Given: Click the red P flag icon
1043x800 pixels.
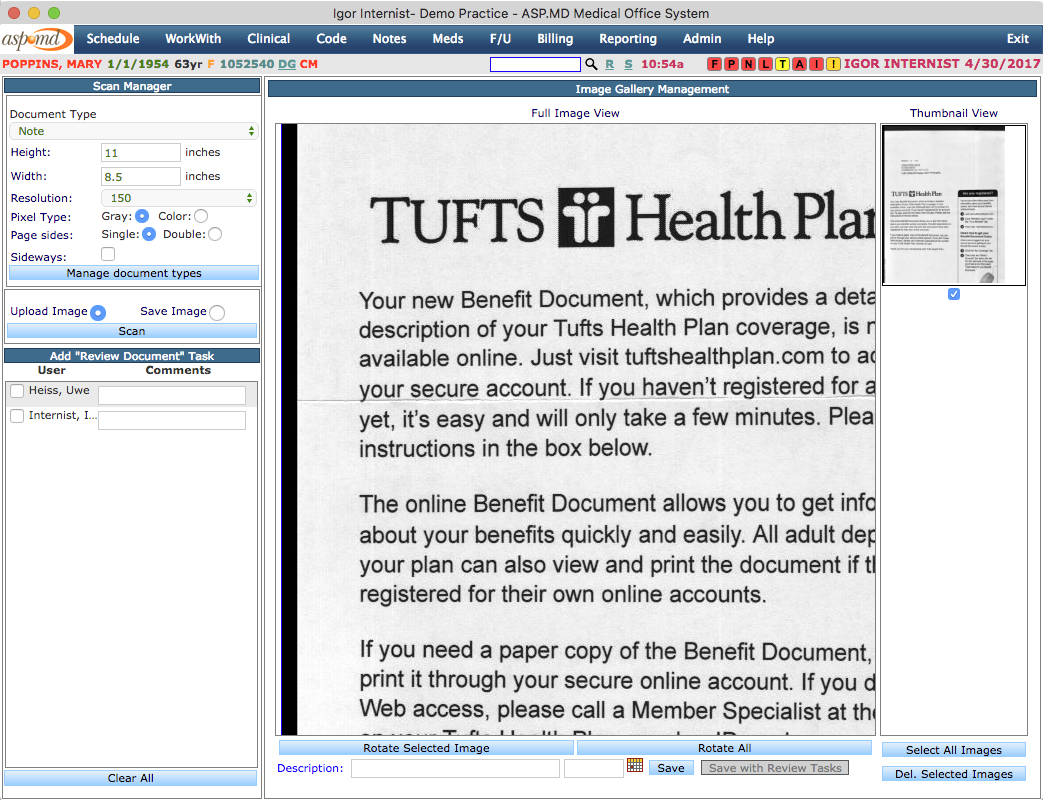Looking at the screenshot, I should 732,64.
